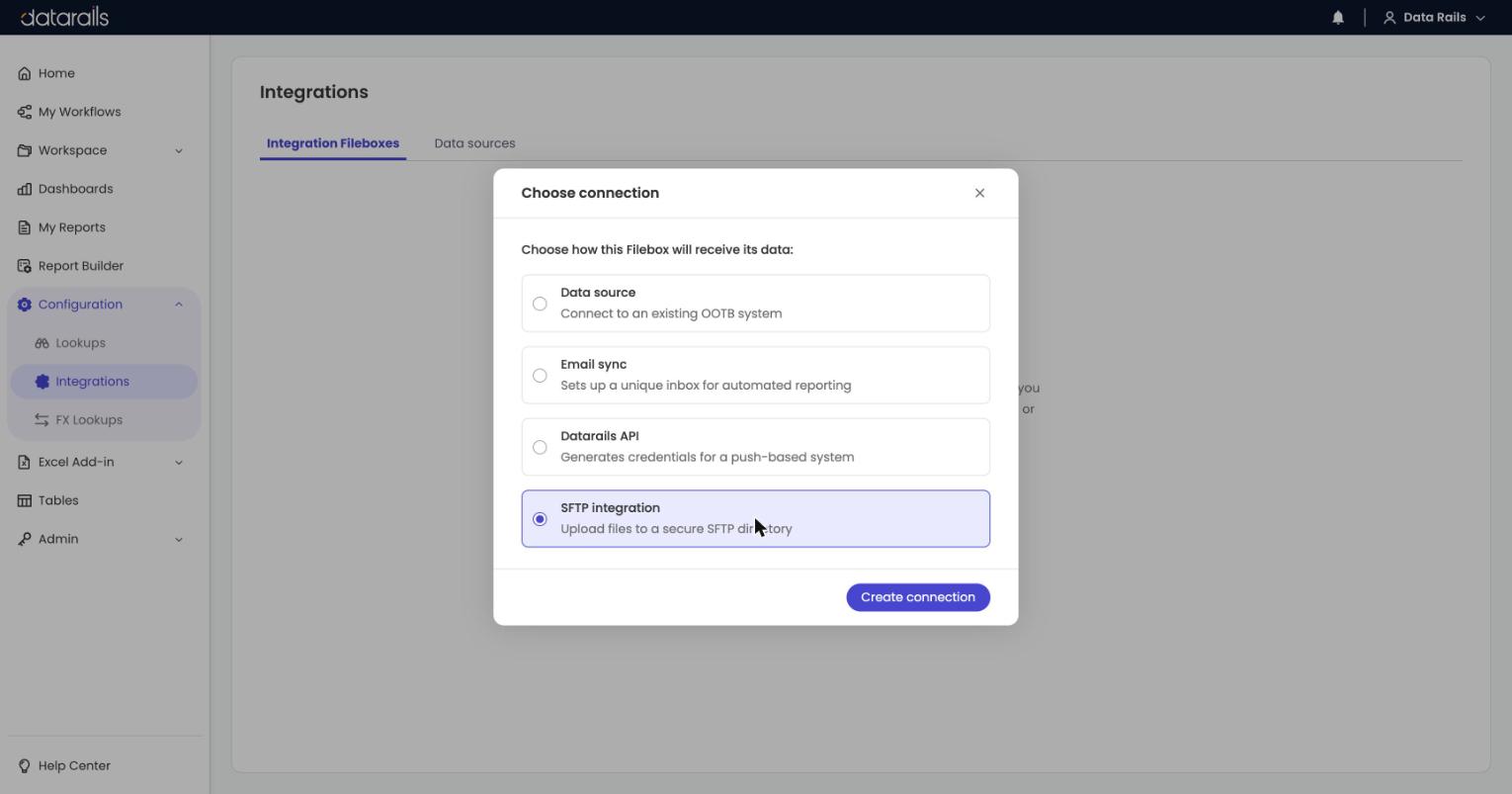This screenshot has height=794, width=1512.
Task: Open My Reports page
Action: point(71,227)
